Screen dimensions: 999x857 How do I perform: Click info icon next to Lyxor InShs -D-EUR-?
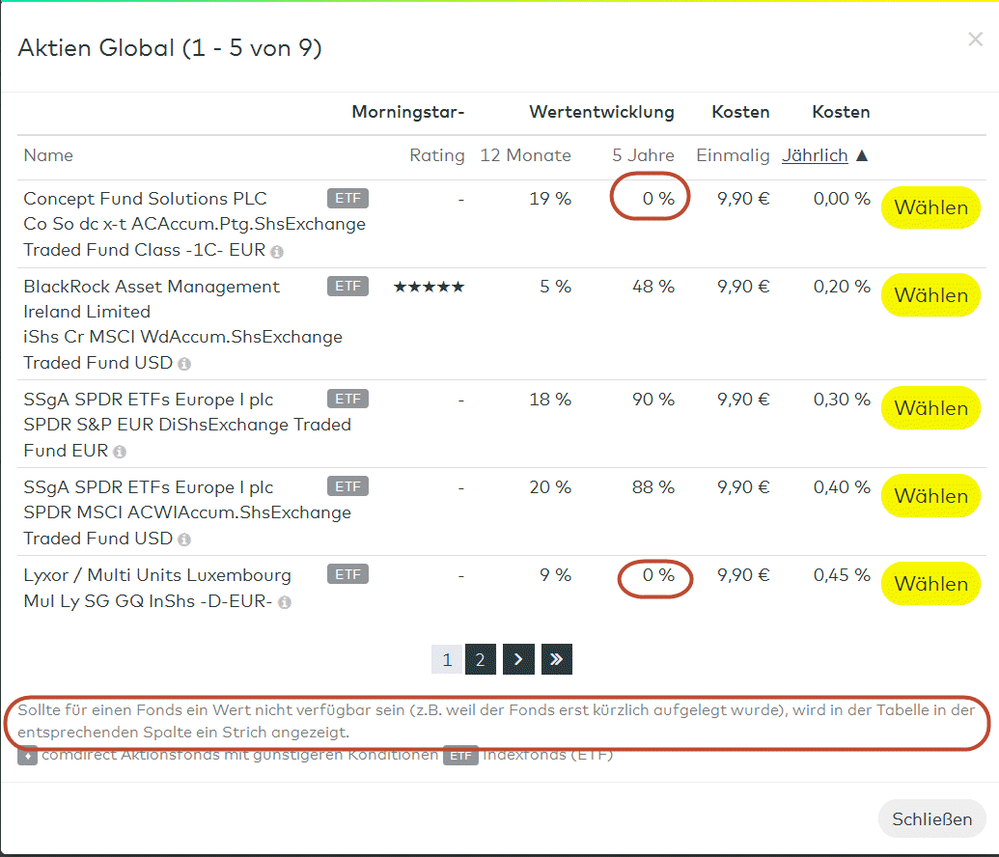click(285, 603)
